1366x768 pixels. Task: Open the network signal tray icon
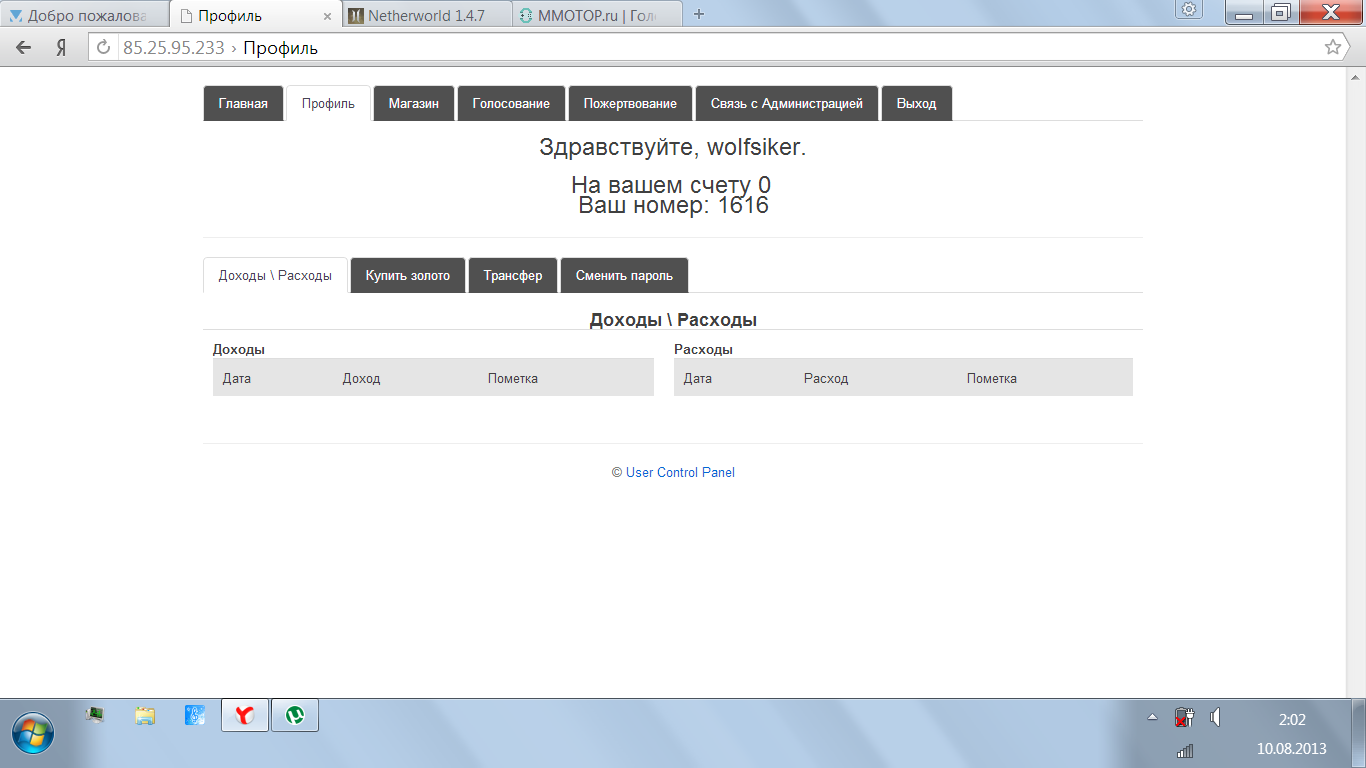click(x=1184, y=749)
